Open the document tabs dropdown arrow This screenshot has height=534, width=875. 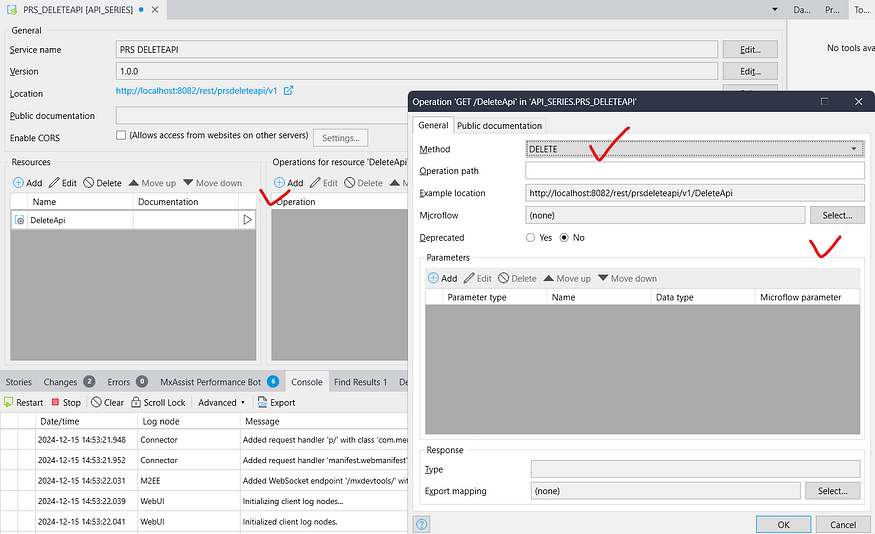pyautogui.click(x=775, y=9)
